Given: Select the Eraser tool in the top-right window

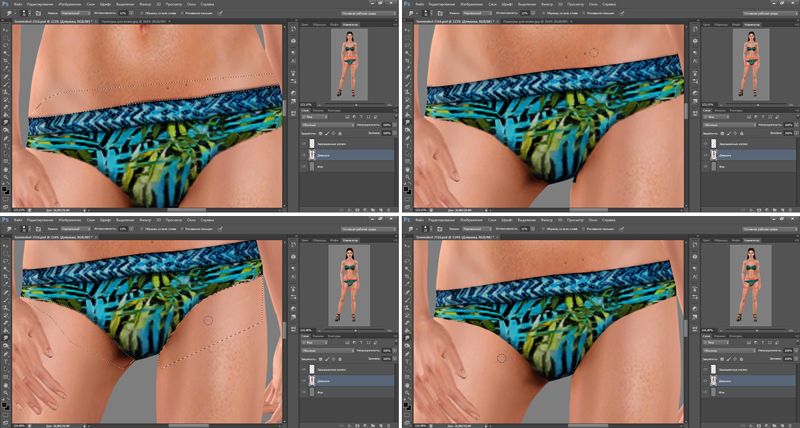Looking at the screenshot, I should (x=408, y=107).
